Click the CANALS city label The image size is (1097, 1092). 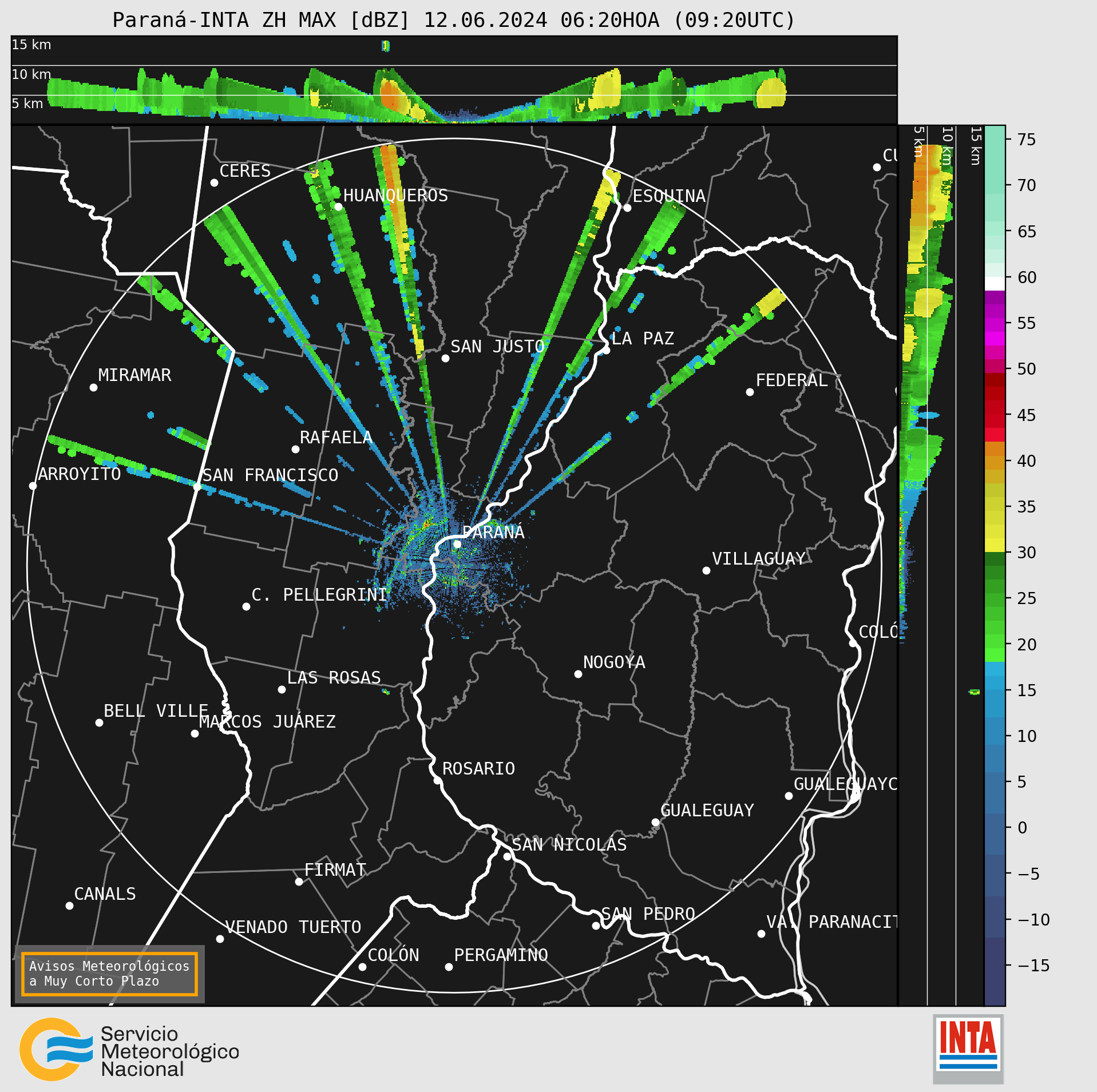pyautogui.click(x=105, y=894)
